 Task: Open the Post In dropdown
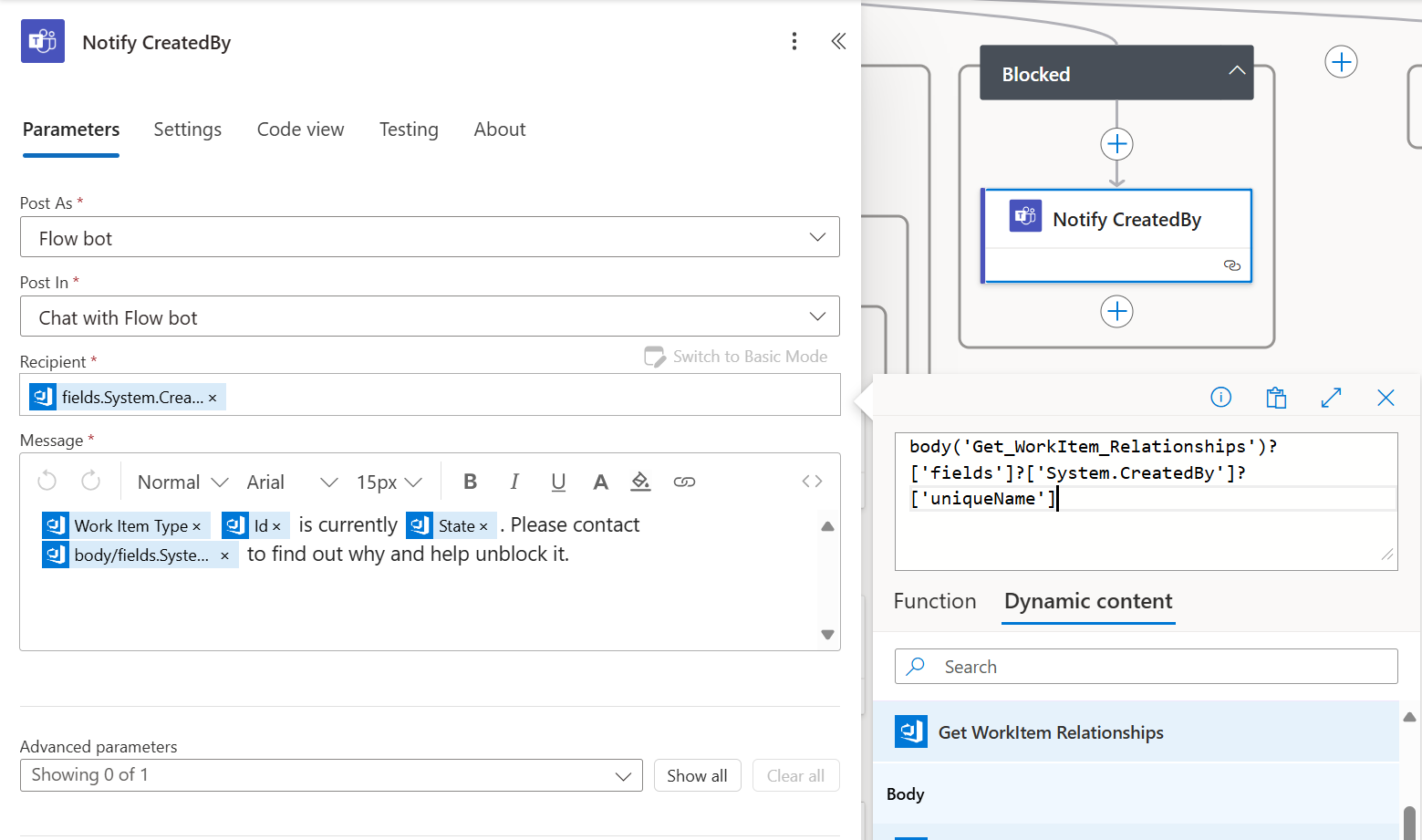430,316
